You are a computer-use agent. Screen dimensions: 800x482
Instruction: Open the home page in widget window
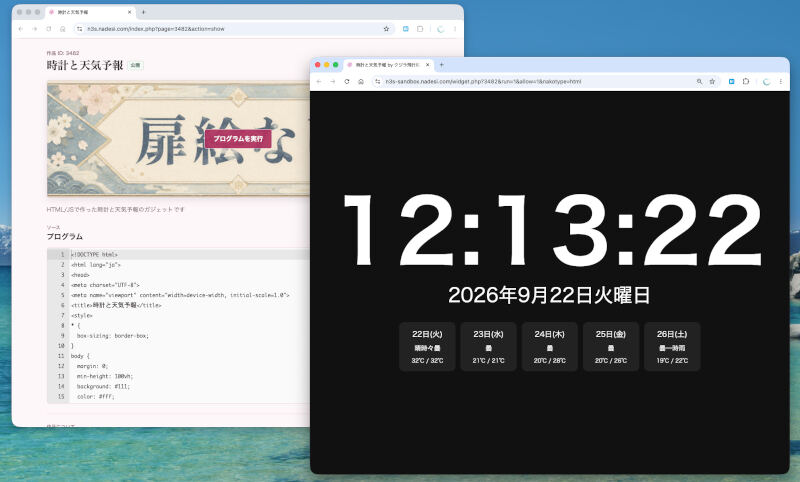pyautogui.click(x=361, y=82)
